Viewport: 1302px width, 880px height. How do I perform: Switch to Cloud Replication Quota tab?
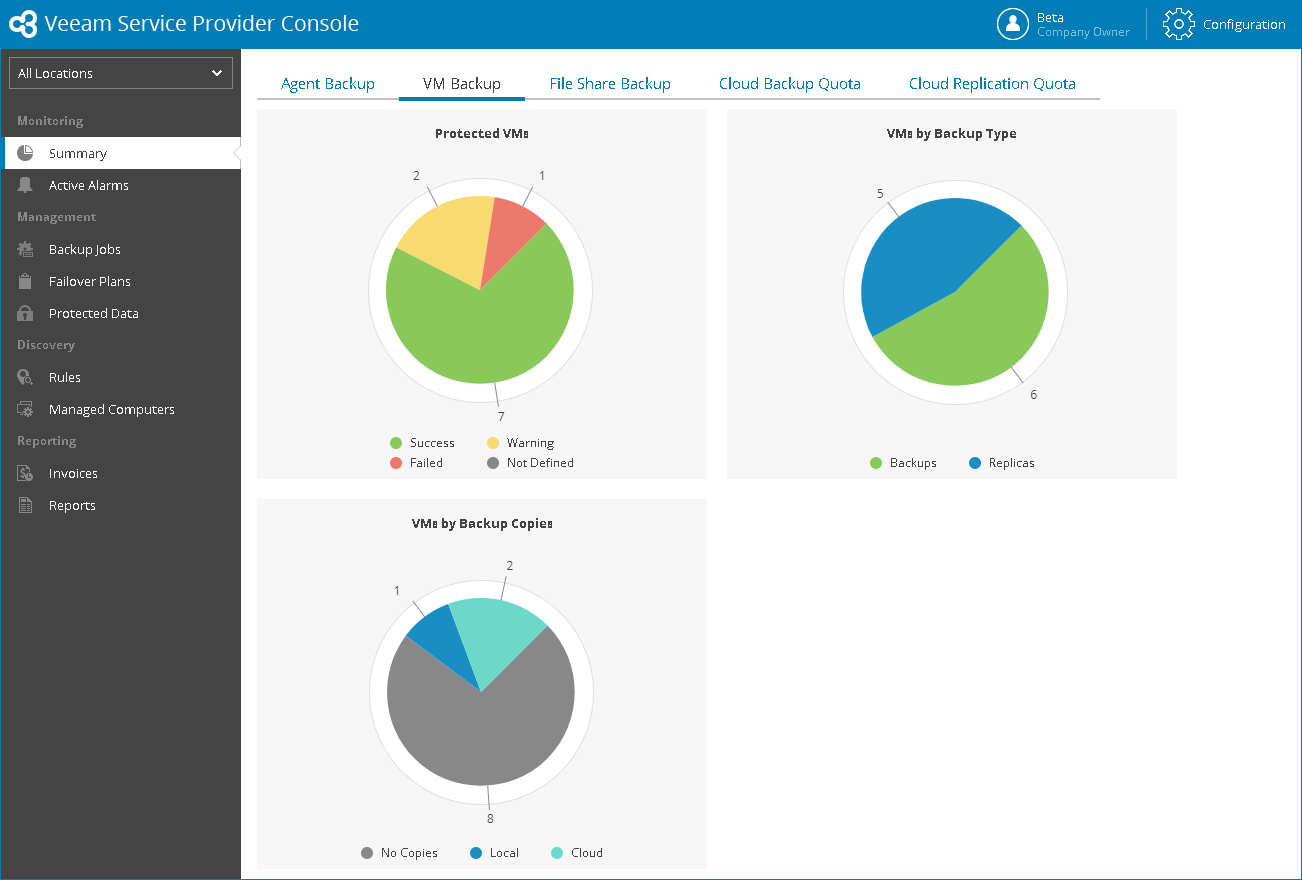coord(992,84)
